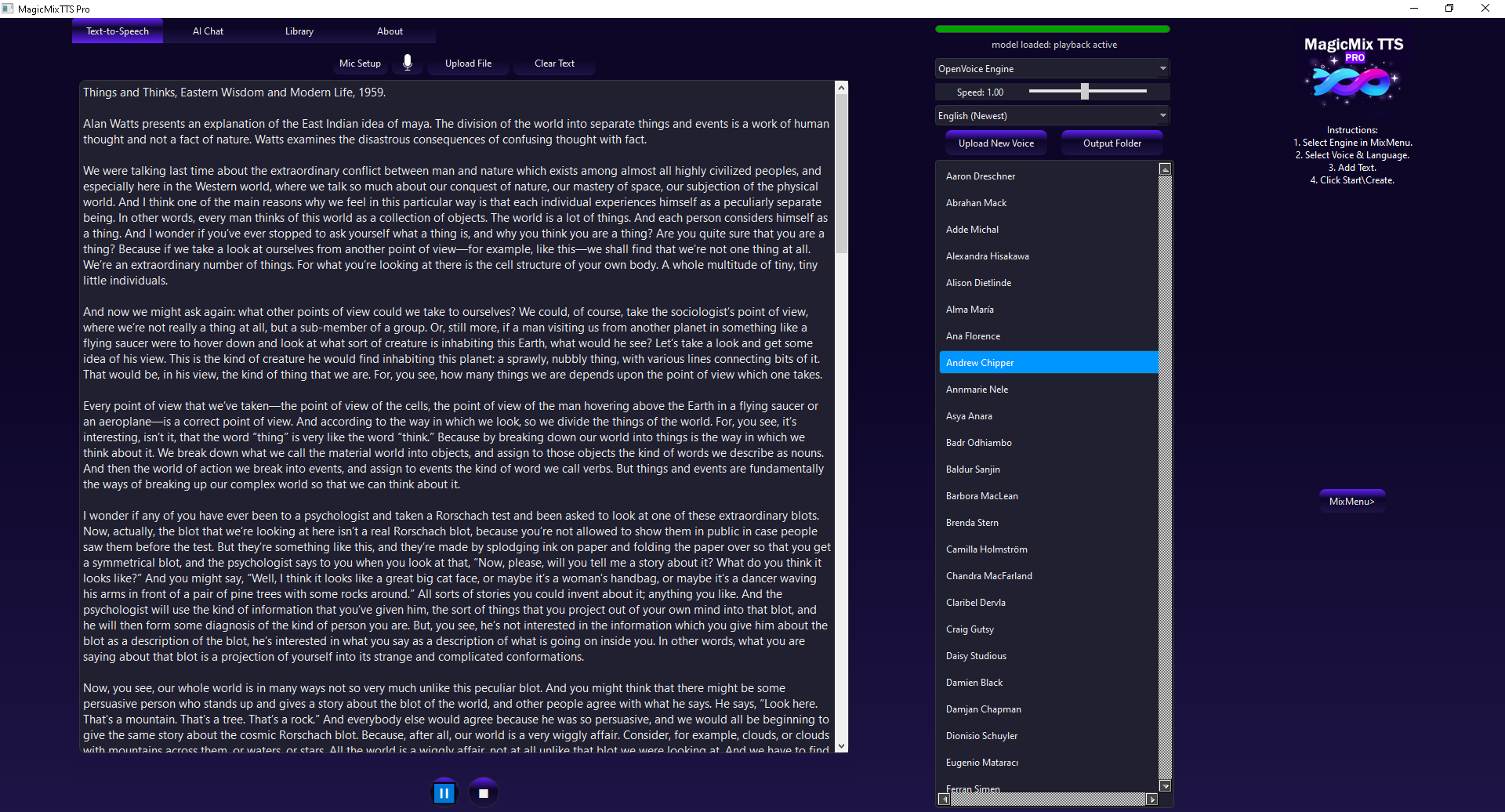Viewport: 1505px width, 812px height.
Task: Open the English (Newest) language dropdown
Action: pyautogui.click(x=1052, y=115)
